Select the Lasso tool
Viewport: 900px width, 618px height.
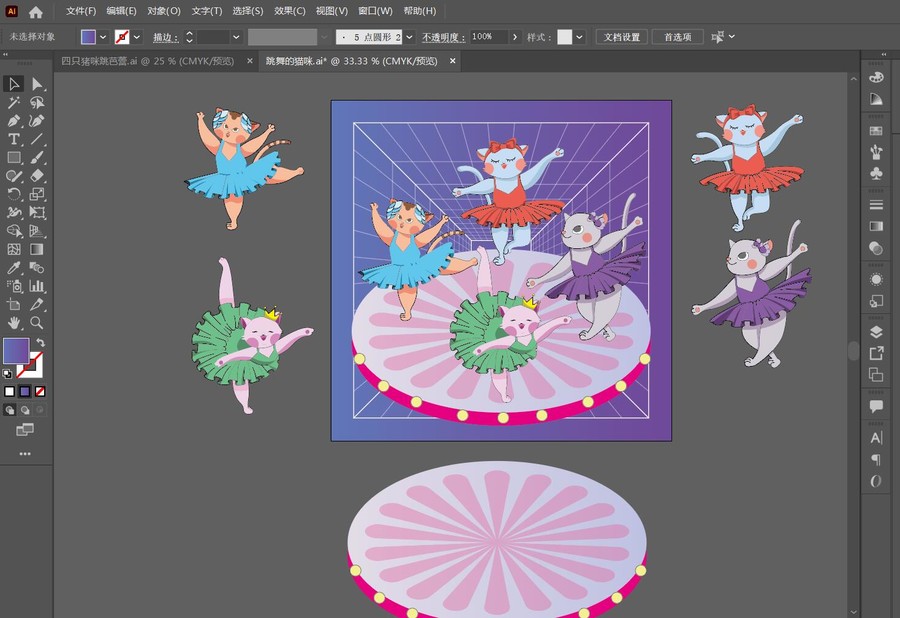[37, 103]
